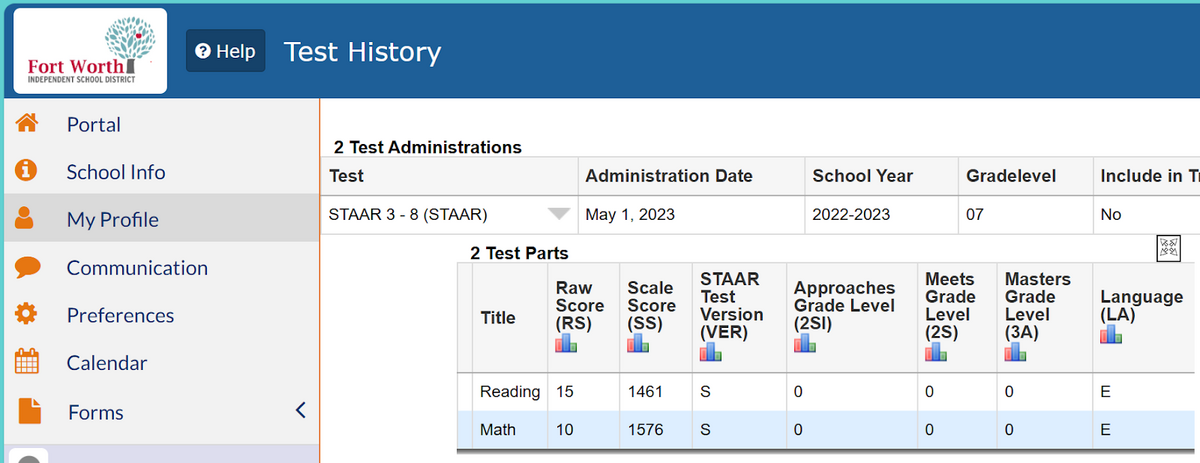Open Forms in sidebar
The image size is (1200, 463).
(96, 412)
